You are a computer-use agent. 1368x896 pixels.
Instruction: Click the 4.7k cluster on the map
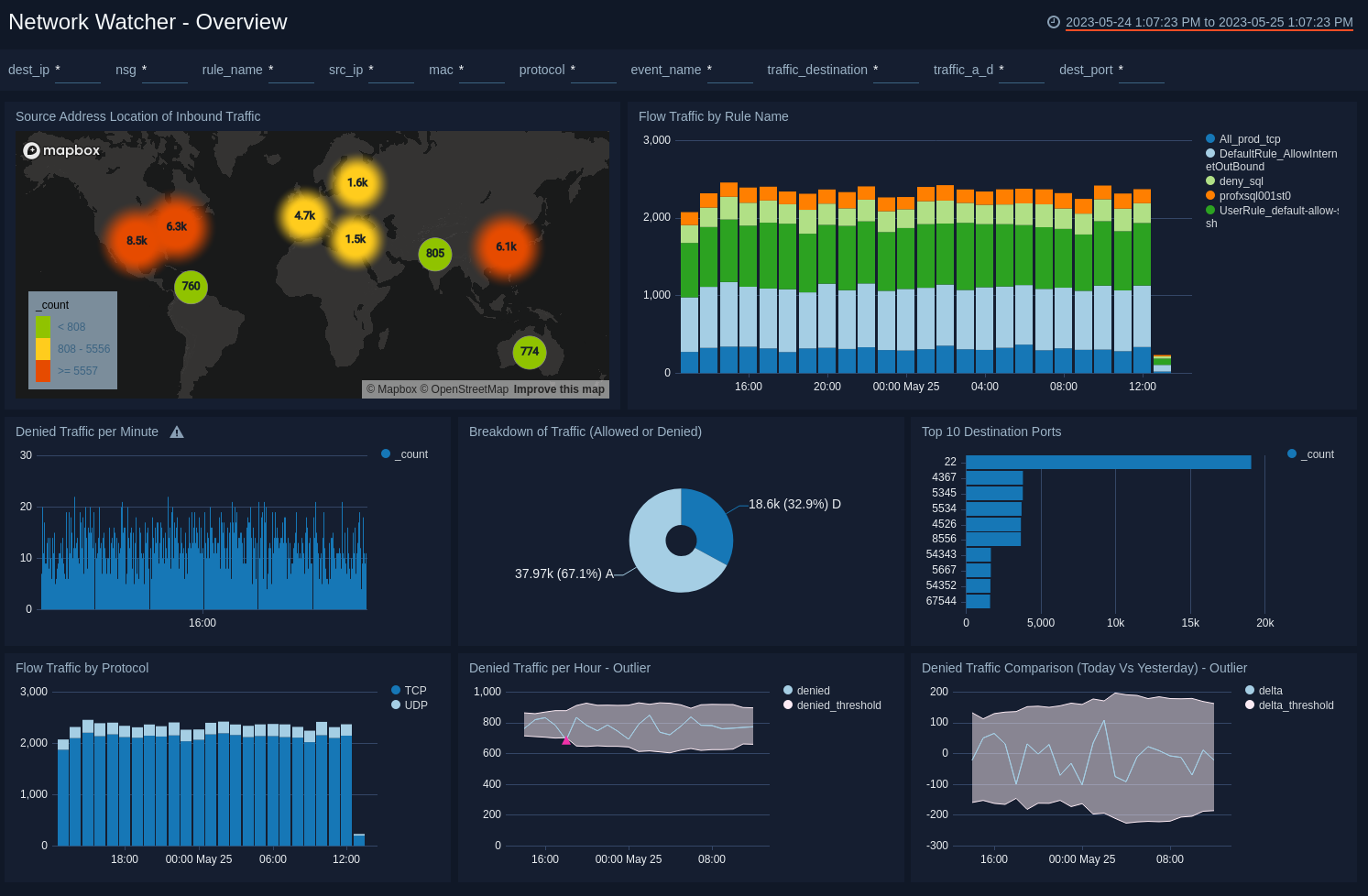click(x=305, y=216)
